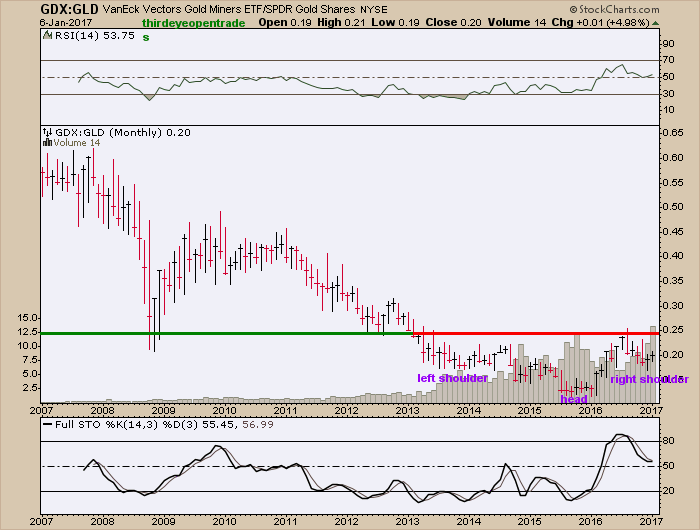Click the 70 level on the RSI scale
The height and width of the screenshot is (530, 700).
point(669,60)
